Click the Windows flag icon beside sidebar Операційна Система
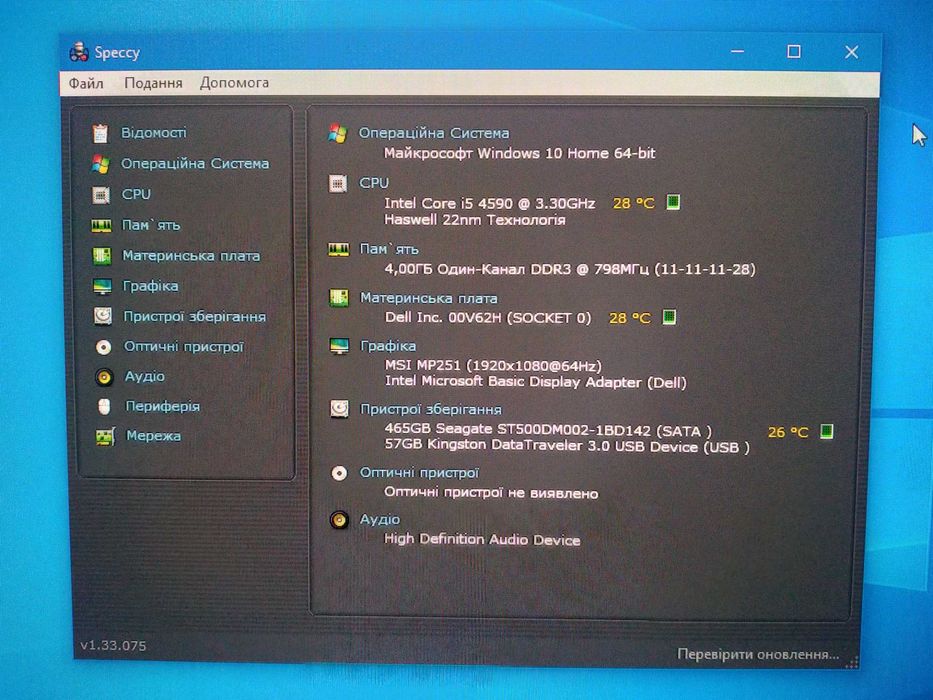Image resolution: width=933 pixels, height=700 pixels. 101,164
